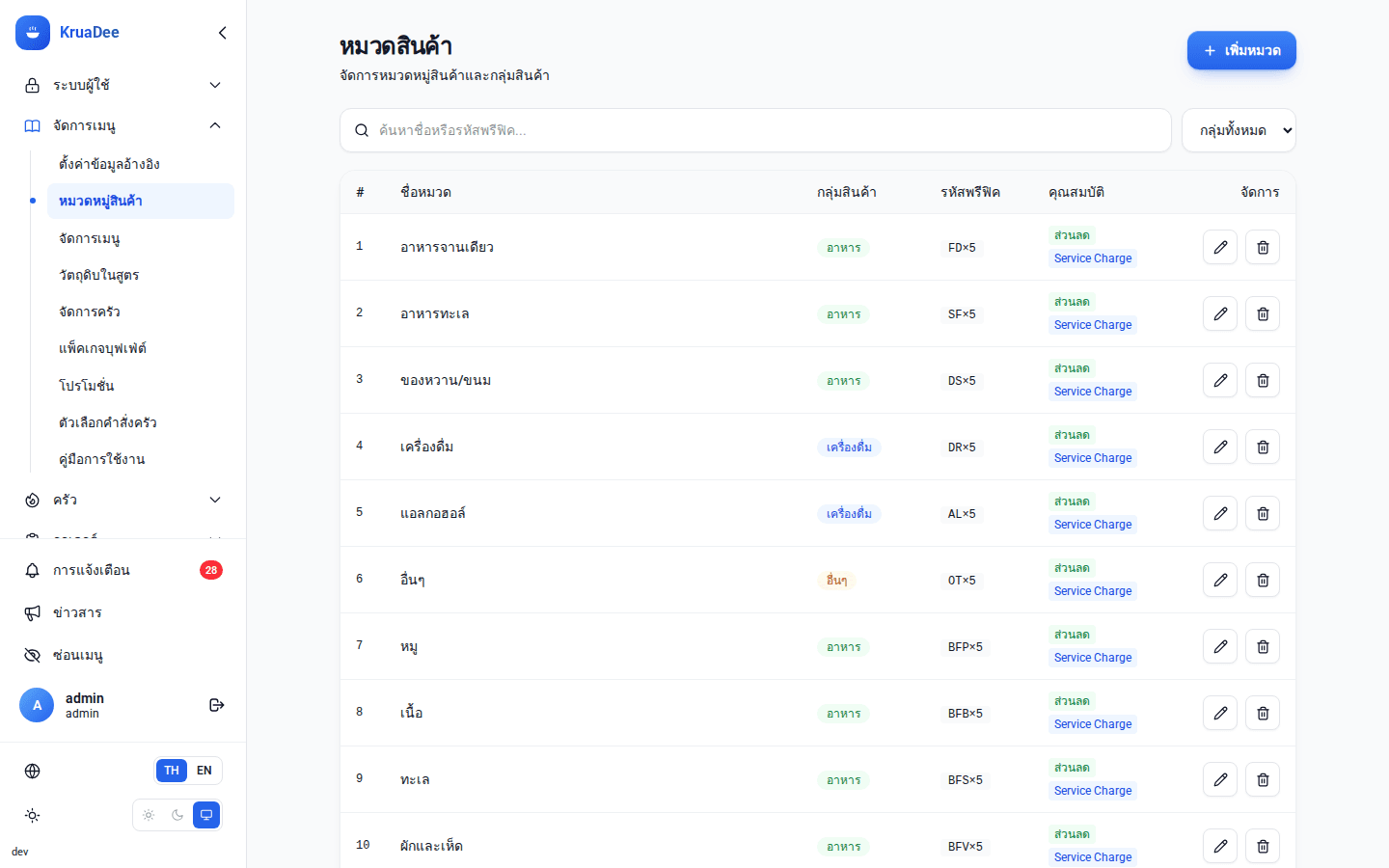This screenshot has width=1389, height=868.
Task: Edit the เครื่องดื่ม category row
Action: (x=1220, y=448)
